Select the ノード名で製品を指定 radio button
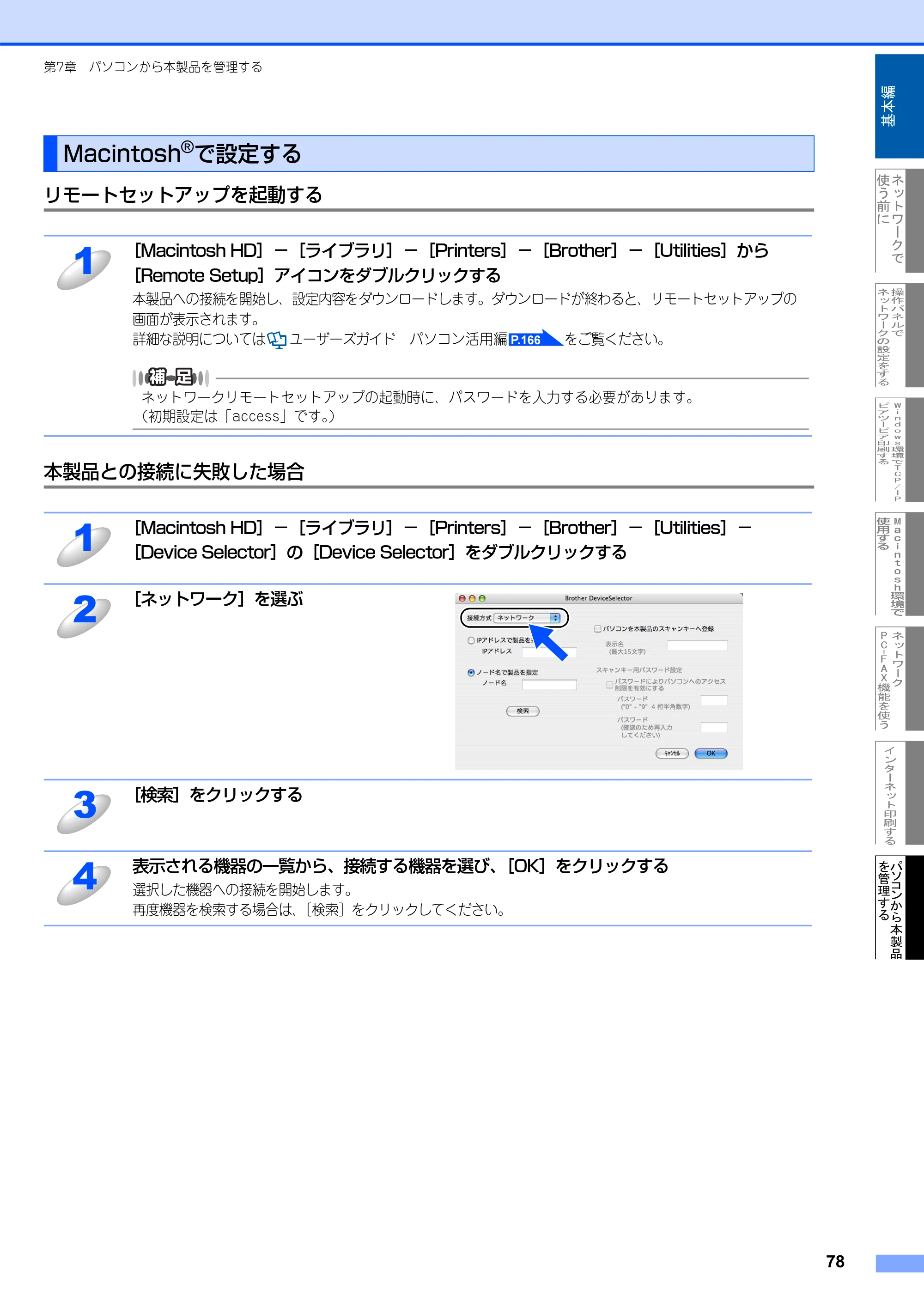The height and width of the screenshot is (1308, 924). click(471, 672)
